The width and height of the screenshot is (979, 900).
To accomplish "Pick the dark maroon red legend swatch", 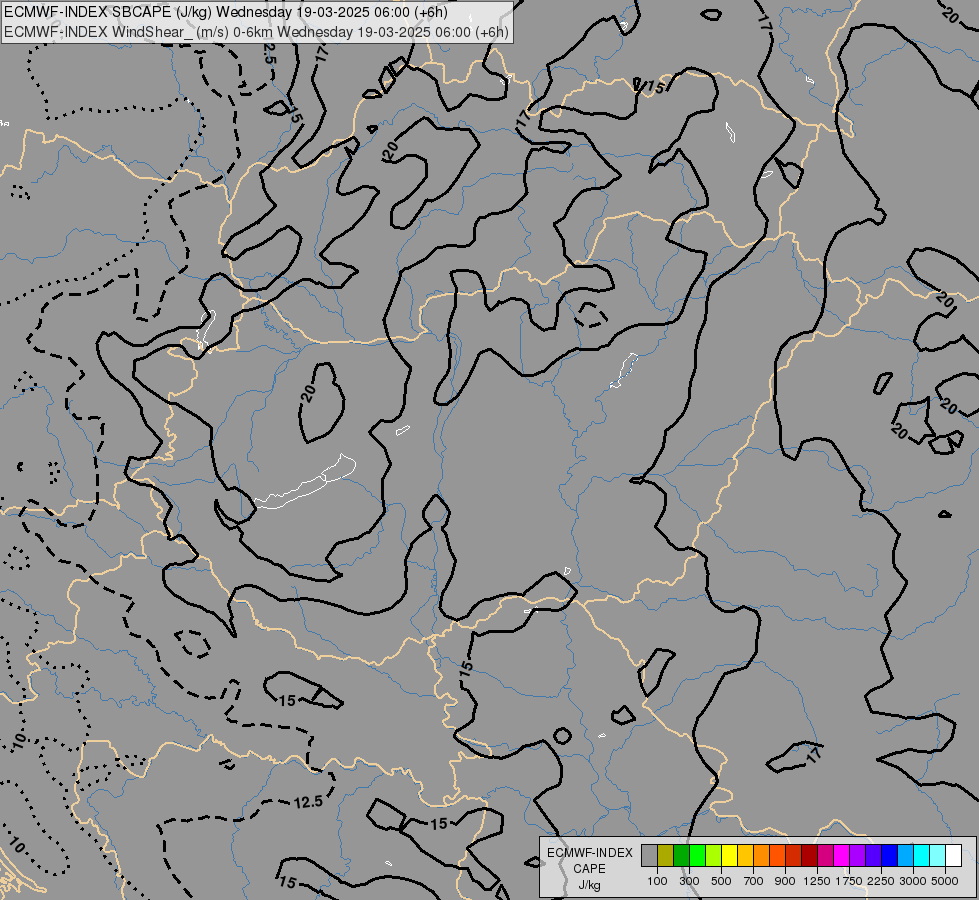I will click(810, 856).
